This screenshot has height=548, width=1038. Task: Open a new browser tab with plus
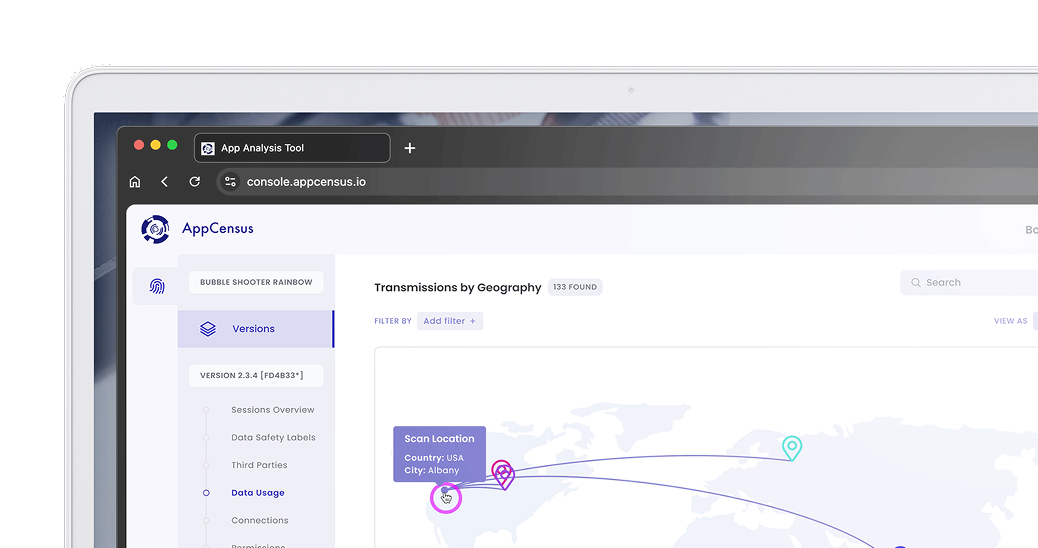click(x=410, y=148)
